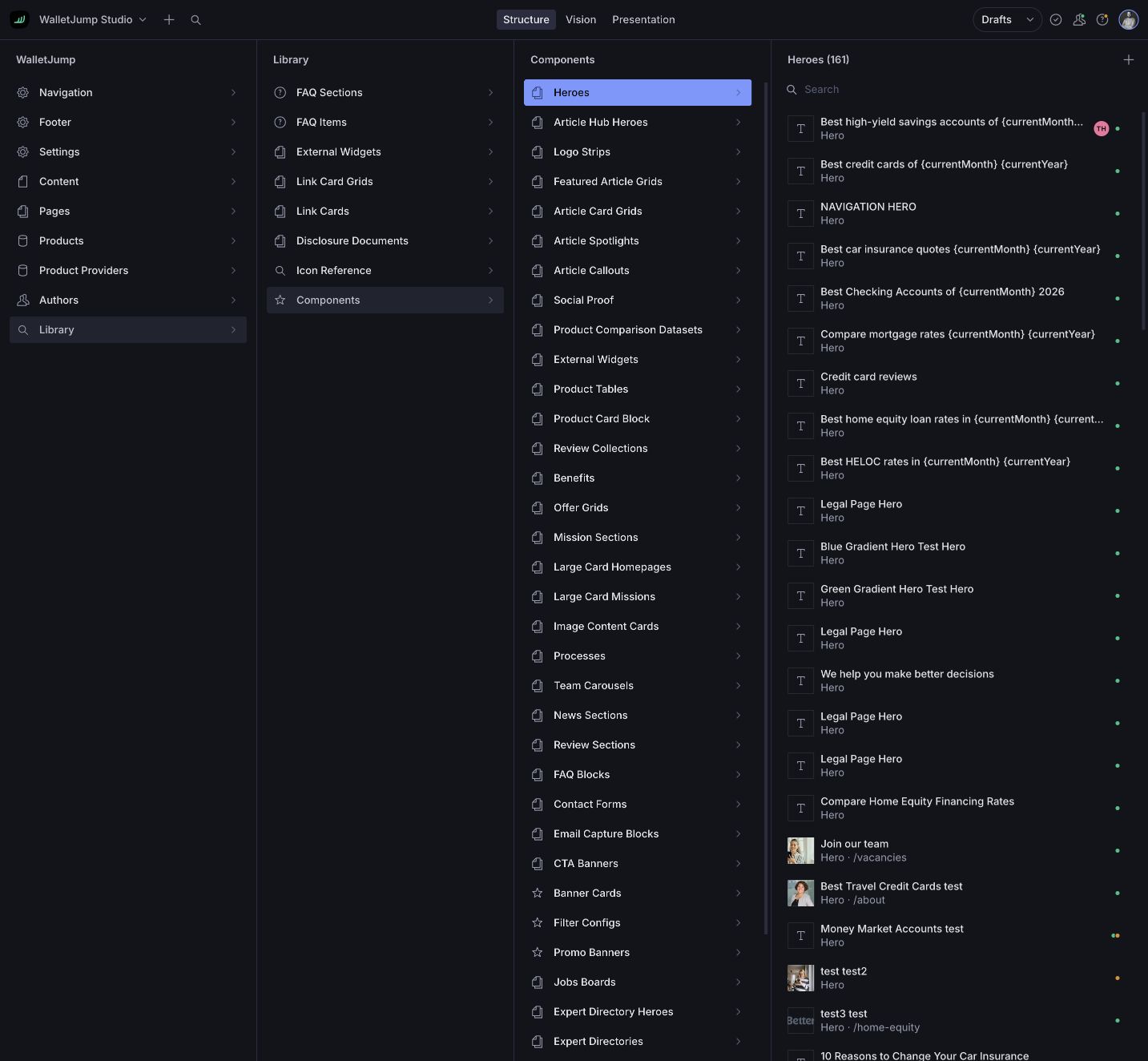
Task: Open the user avatar menu
Action: pyautogui.click(x=1129, y=19)
